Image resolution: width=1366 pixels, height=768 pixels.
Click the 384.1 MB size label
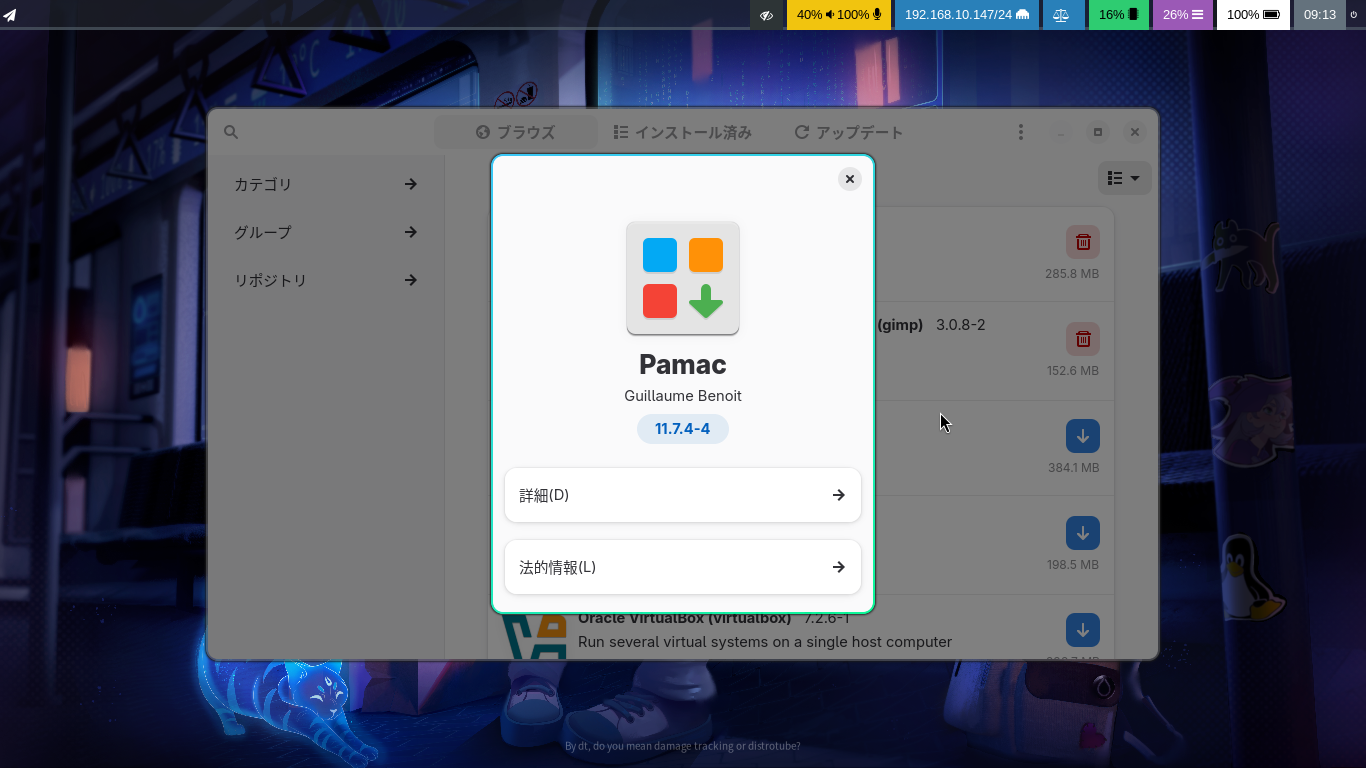click(1073, 468)
